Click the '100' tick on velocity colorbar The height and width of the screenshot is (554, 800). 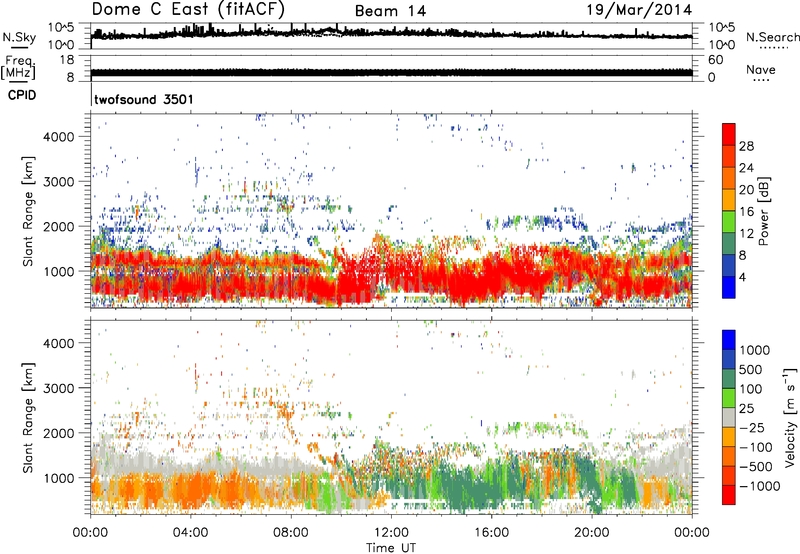pyautogui.click(x=751, y=389)
